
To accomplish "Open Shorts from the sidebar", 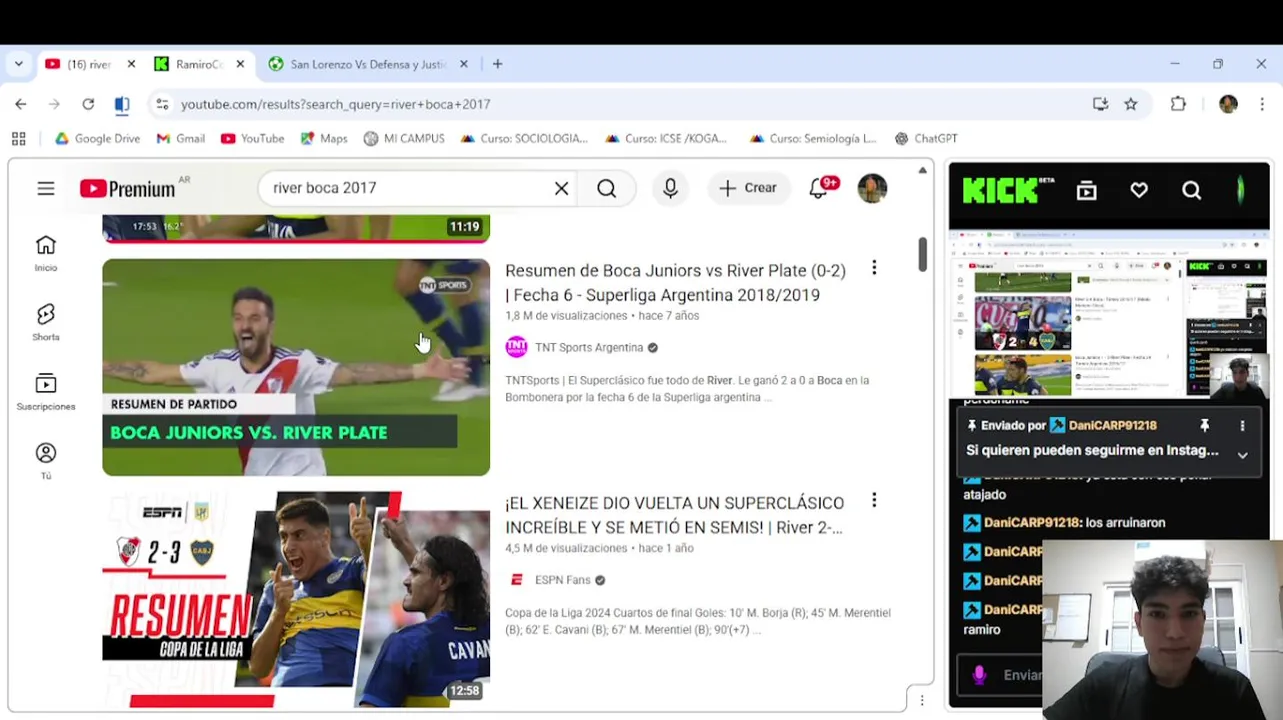I will [x=46, y=322].
